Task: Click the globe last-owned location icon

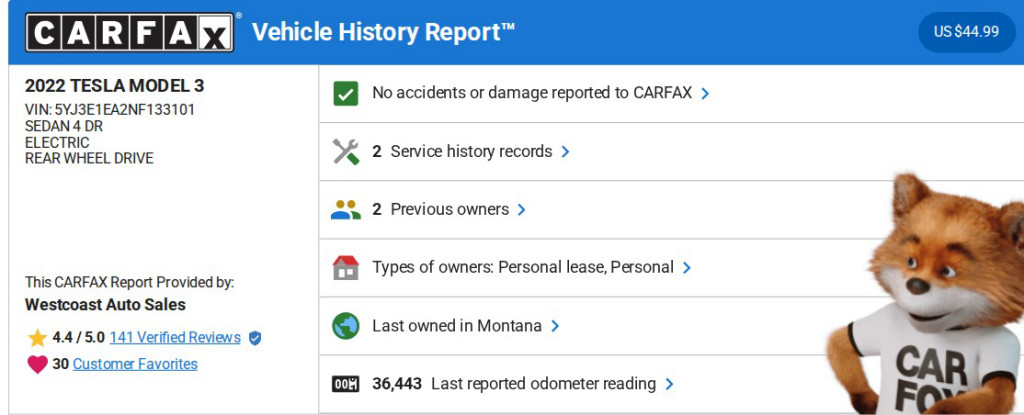Action: 345,326
